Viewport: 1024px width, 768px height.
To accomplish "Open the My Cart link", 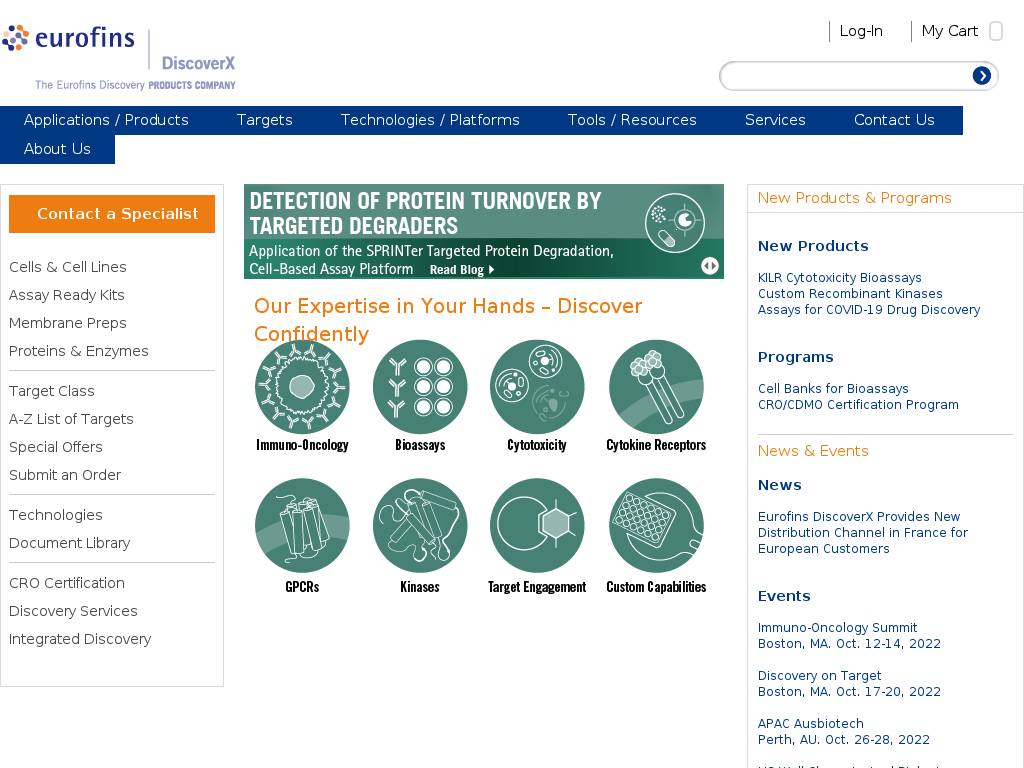I will click(x=949, y=31).
